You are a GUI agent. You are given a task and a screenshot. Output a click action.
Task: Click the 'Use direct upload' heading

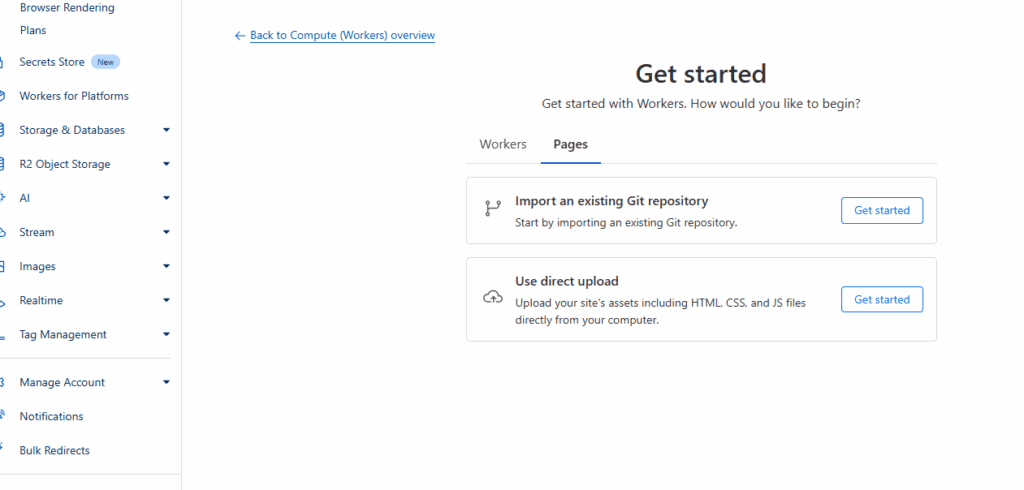[x=567, y=281]
